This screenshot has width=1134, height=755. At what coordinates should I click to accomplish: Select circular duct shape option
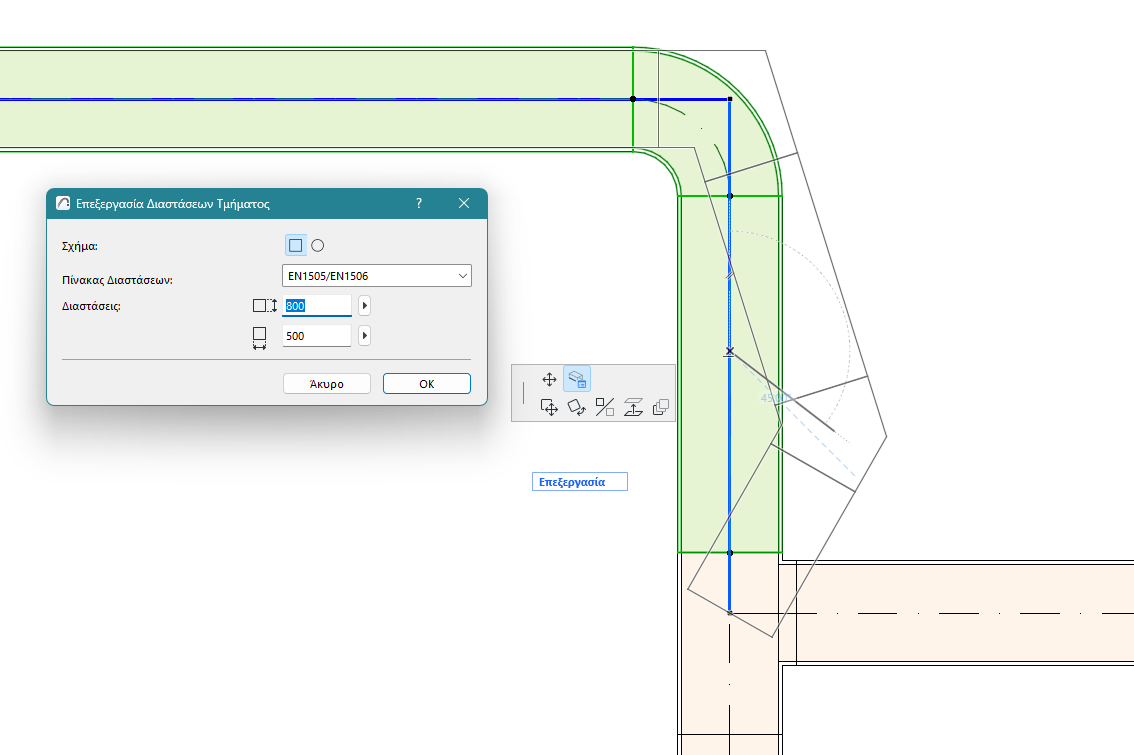(317, 246)
